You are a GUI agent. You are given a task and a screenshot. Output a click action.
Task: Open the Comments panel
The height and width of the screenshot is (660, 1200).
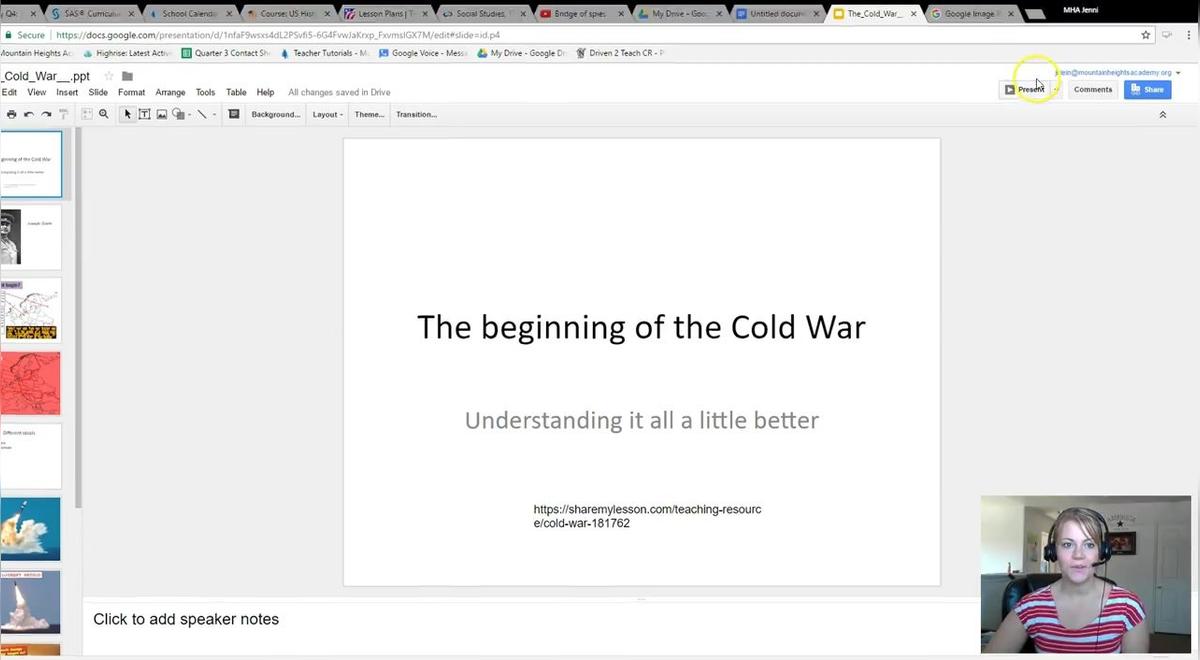click(x=1092, y=89)
